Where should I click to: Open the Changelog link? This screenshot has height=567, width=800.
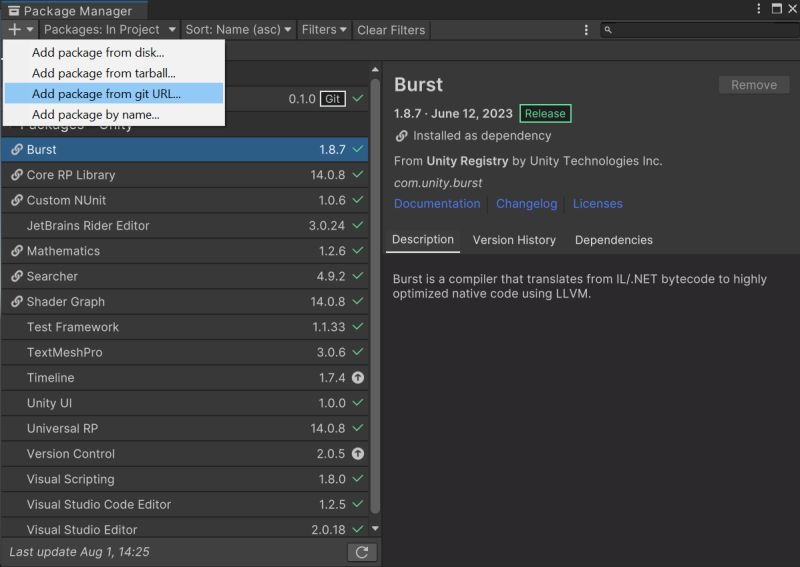(x=527, y=204)
